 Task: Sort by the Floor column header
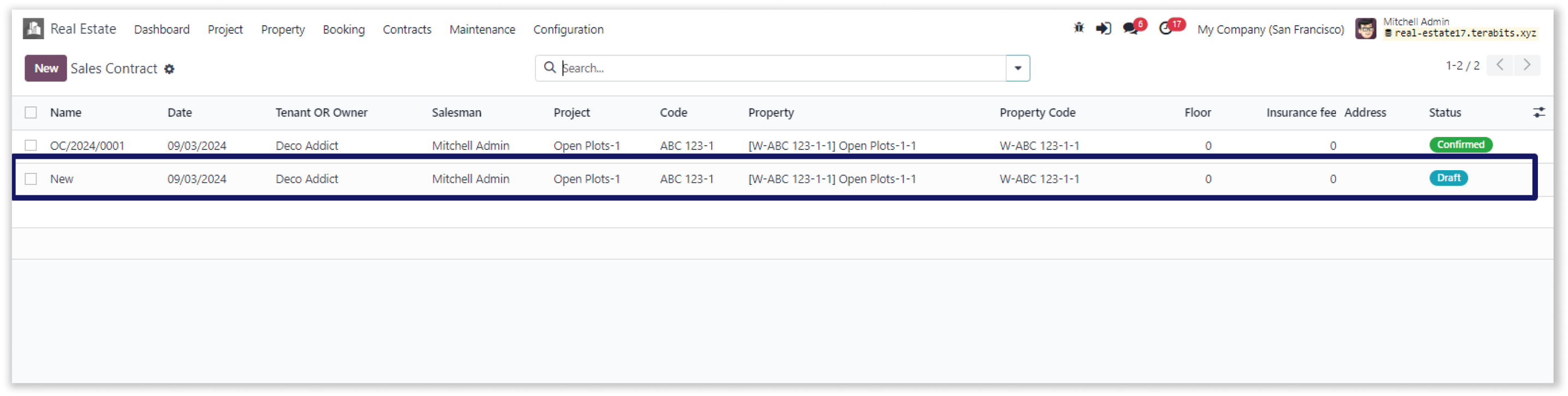pos(1197,112)
